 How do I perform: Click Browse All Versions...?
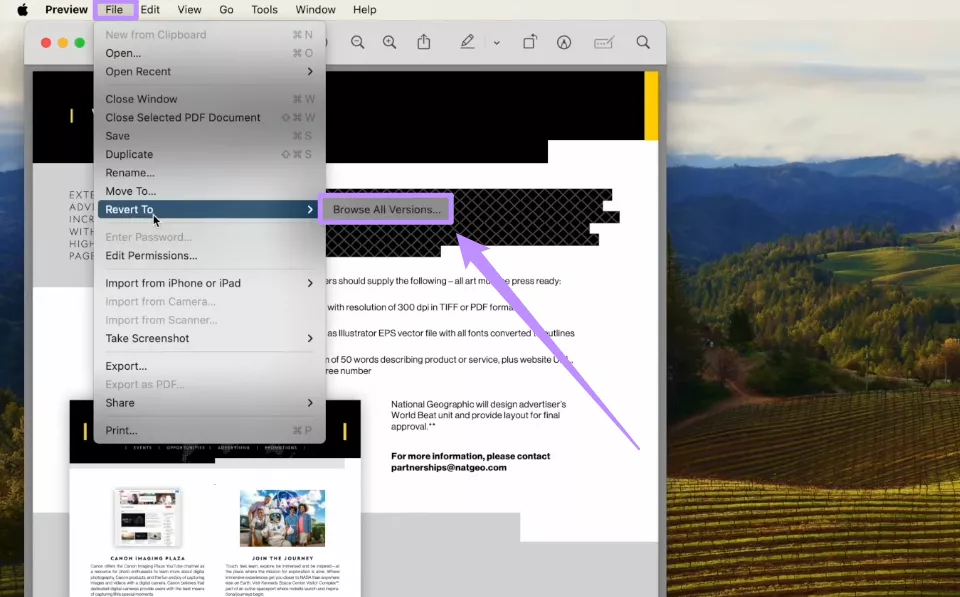pyautogui.click(x=386, y=209)
